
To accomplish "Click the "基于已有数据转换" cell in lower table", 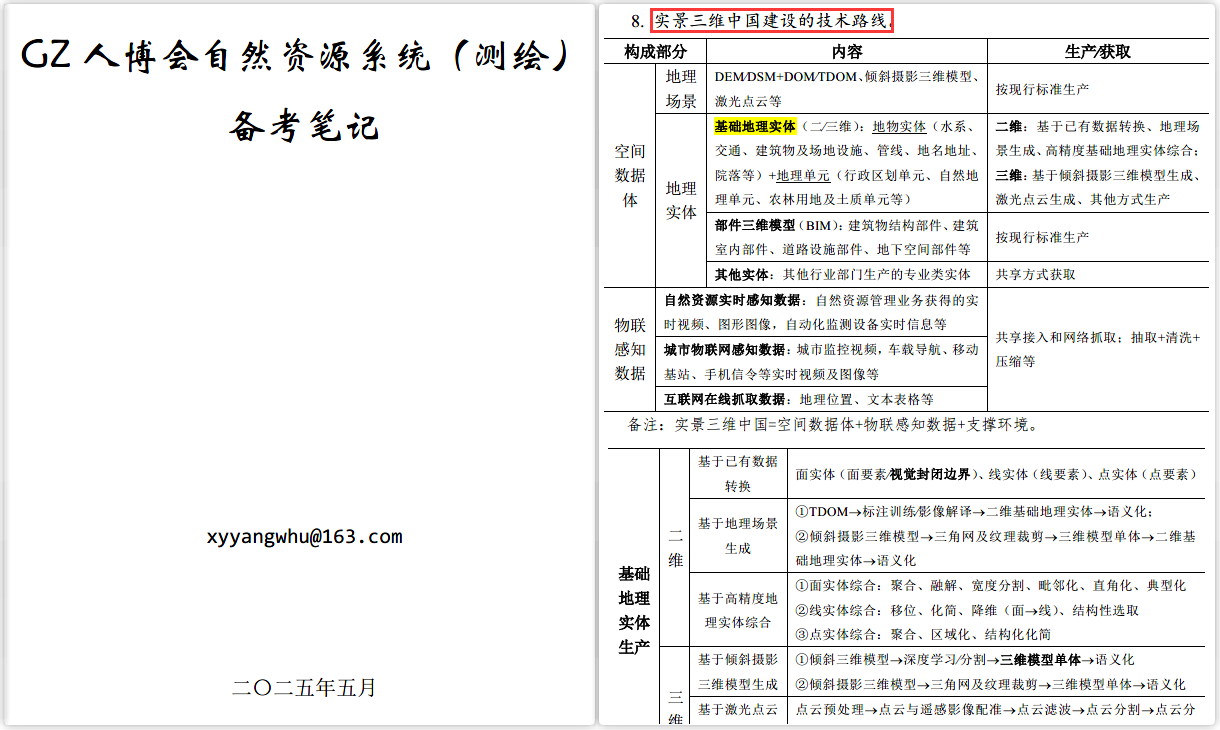I will click(738, 474).
